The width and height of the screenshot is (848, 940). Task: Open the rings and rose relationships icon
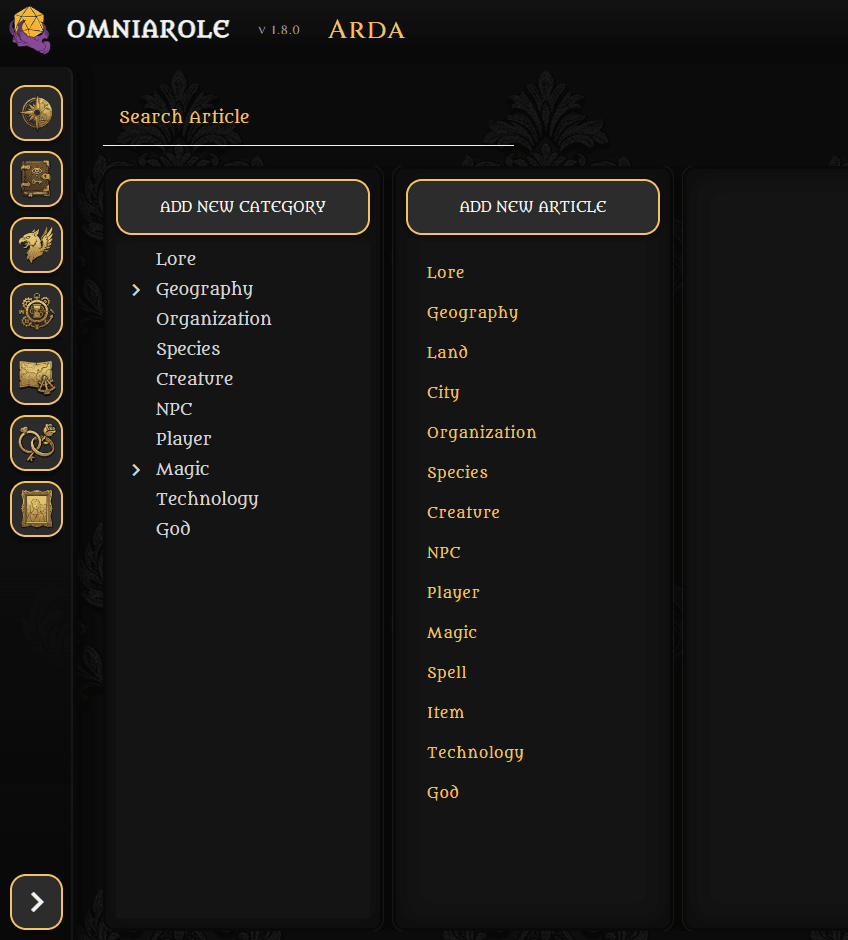point(37,442)
